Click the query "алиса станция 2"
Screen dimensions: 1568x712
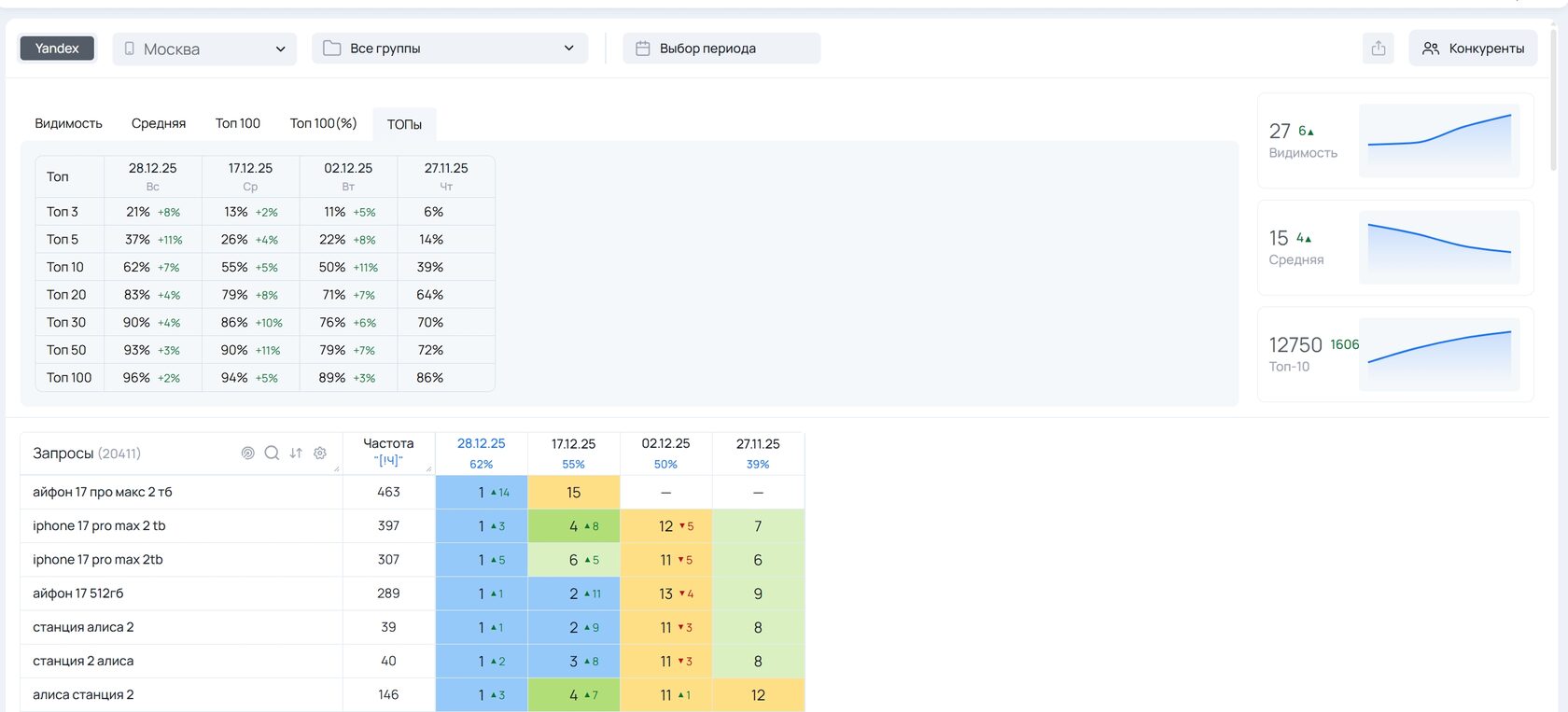point(83,694)
